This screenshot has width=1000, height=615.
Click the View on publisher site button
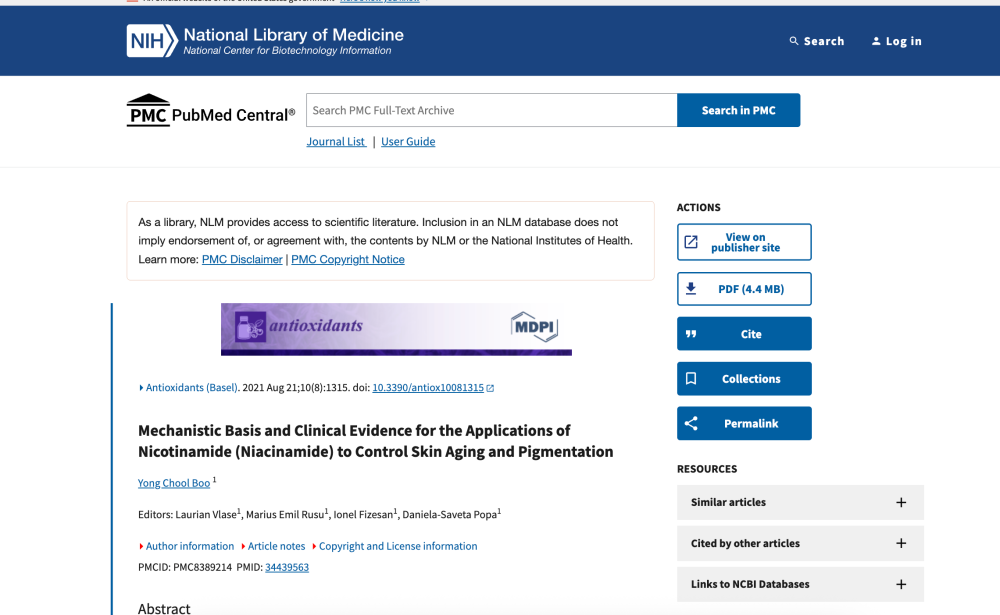coord(744,242)
